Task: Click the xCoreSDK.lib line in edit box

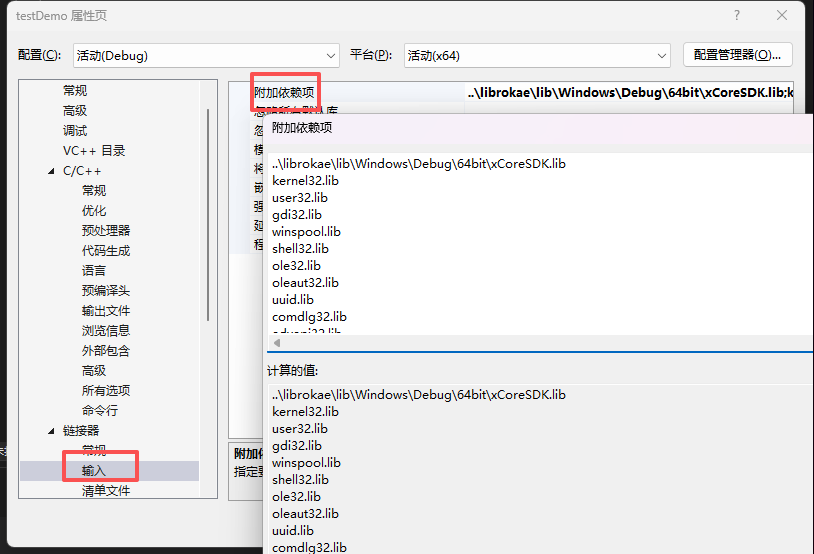Action: (x=419, y=163)
